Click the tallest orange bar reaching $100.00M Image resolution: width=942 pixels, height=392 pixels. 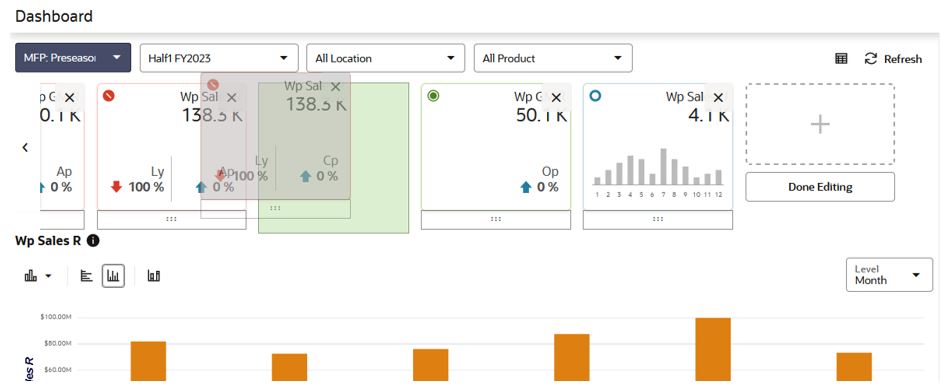(x=713, y=349)
